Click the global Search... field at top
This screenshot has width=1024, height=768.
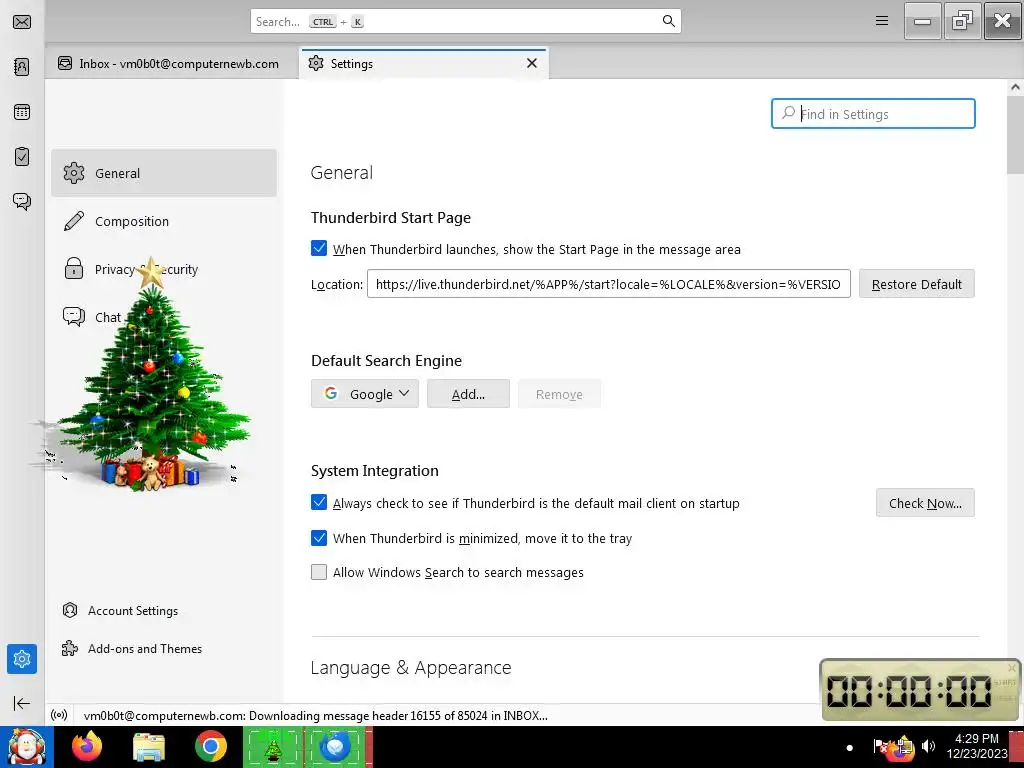pos(466,22)
